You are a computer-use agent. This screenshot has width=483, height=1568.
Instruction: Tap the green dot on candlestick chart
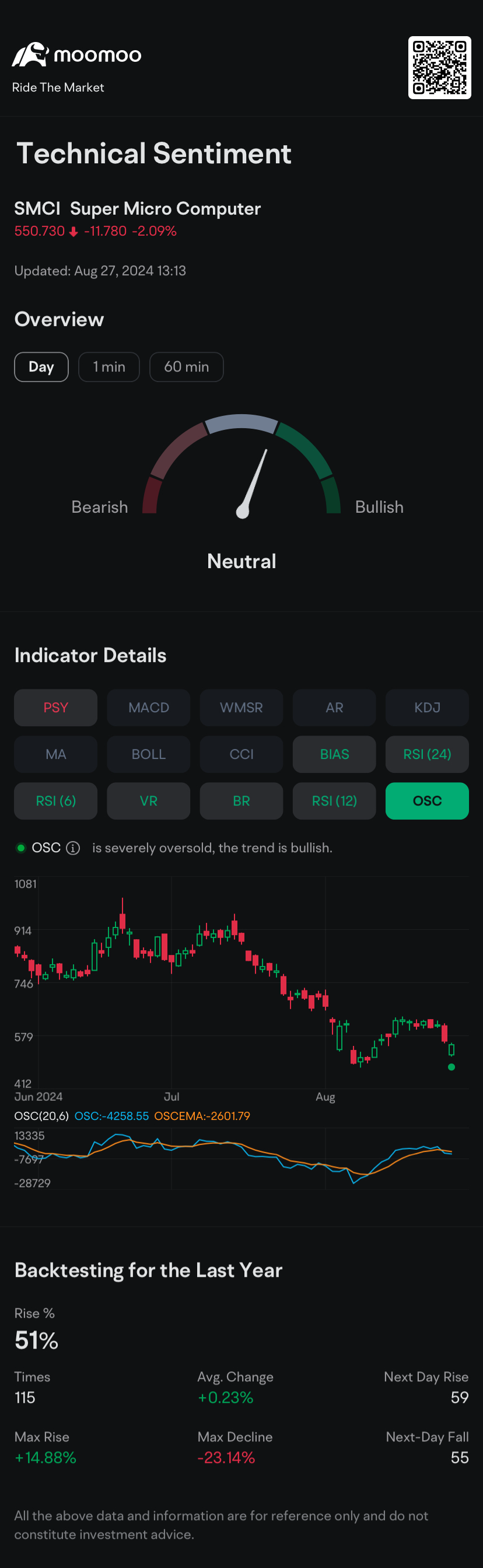tap(452, 1067)
